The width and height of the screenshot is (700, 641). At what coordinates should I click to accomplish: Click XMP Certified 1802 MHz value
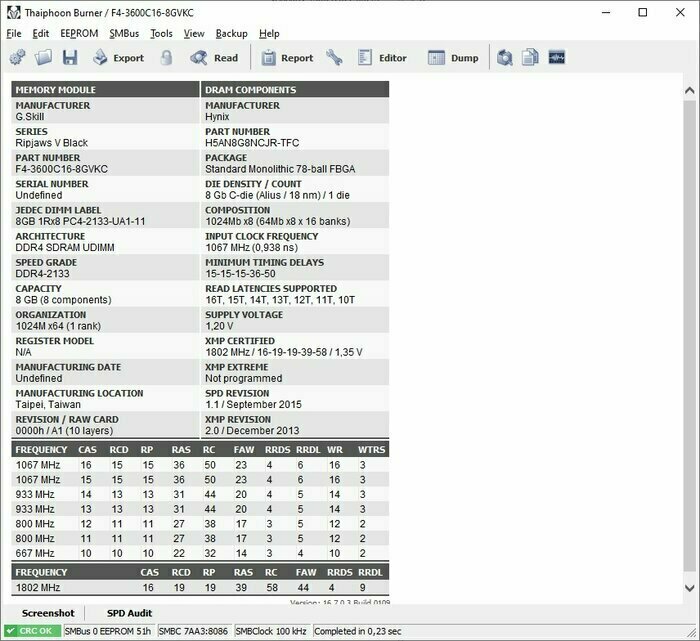click(x=283, y=352)
